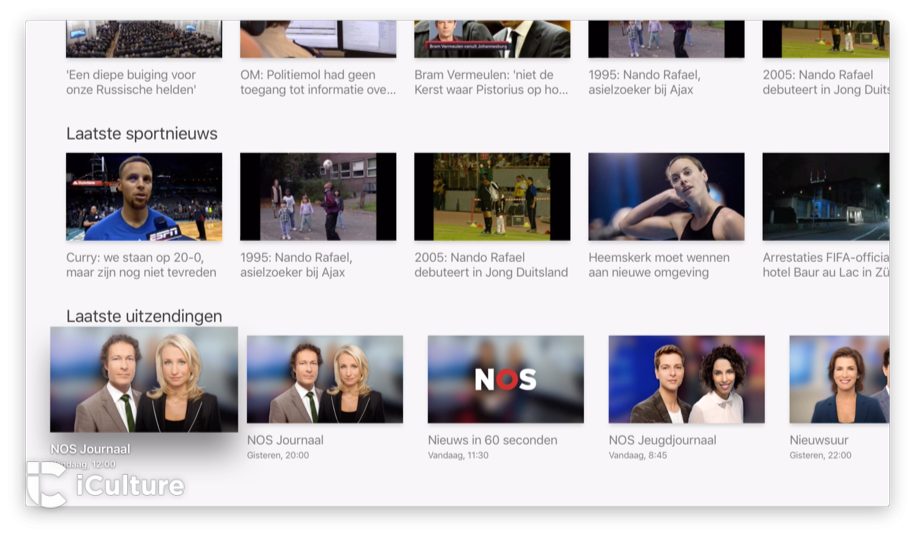Viewport: 914px width, 536px height.
Task: Click the 'Laatste uitzendingen' section heading
Action: point(144,316)
